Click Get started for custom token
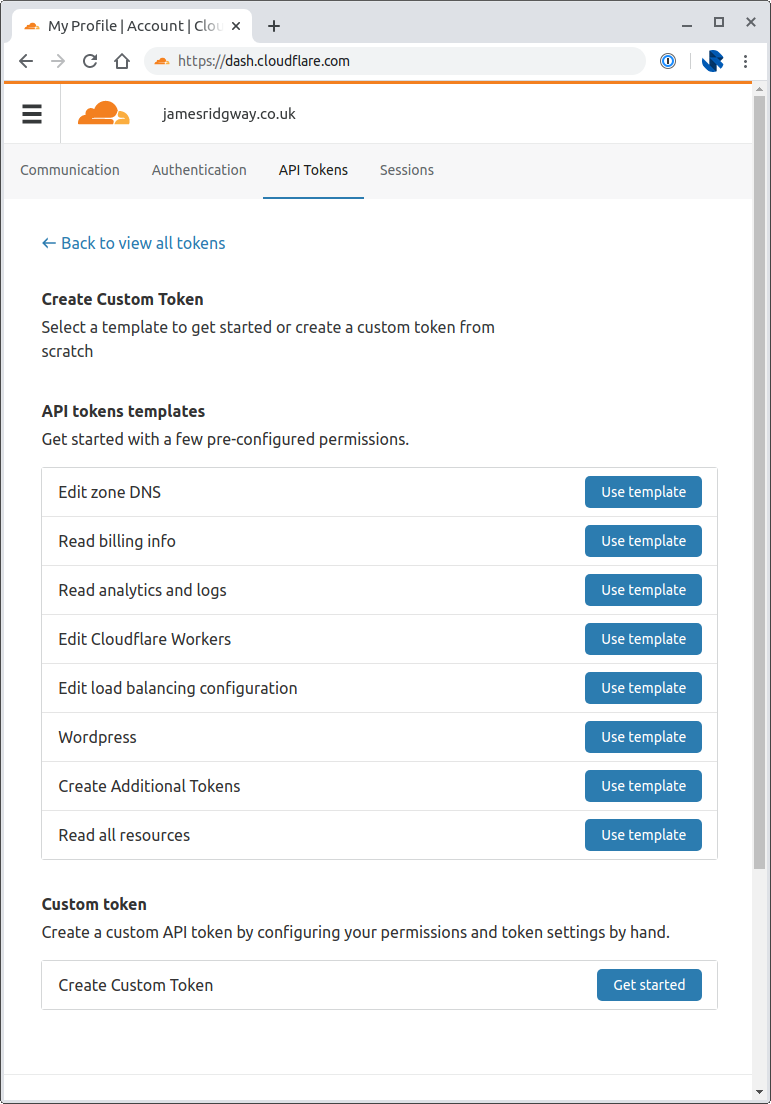The image size is (771, 1104). point(649,985)
